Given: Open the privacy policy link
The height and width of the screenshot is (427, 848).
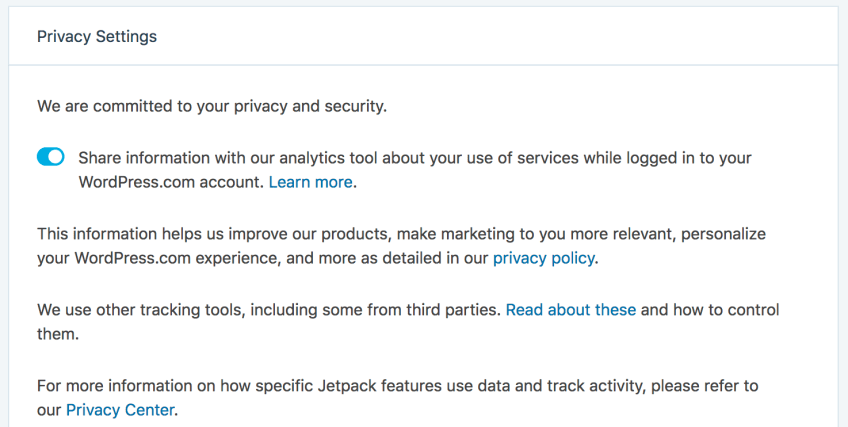Looking at the screenshot, I should [543, 258].
